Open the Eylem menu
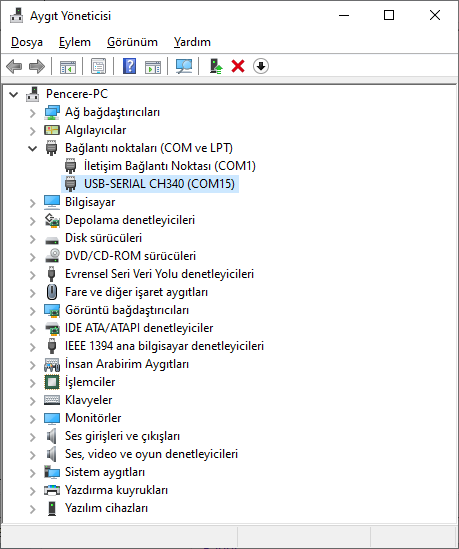459x549 pixels. tap(75, 42)
